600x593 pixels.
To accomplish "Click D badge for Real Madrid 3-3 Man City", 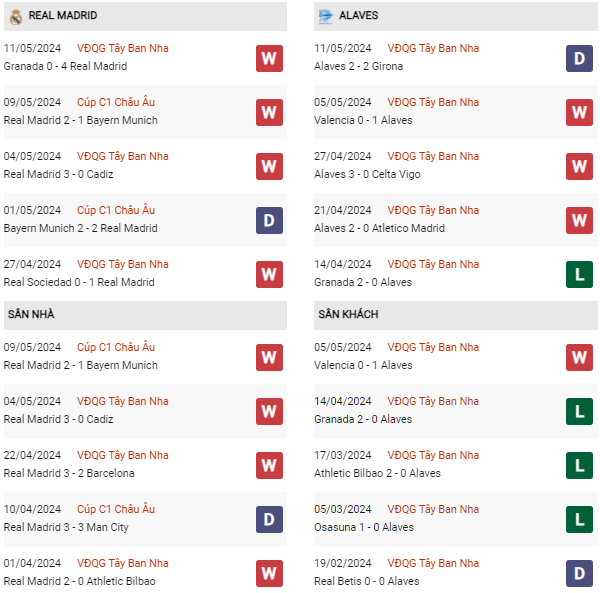I will point(268,519).
